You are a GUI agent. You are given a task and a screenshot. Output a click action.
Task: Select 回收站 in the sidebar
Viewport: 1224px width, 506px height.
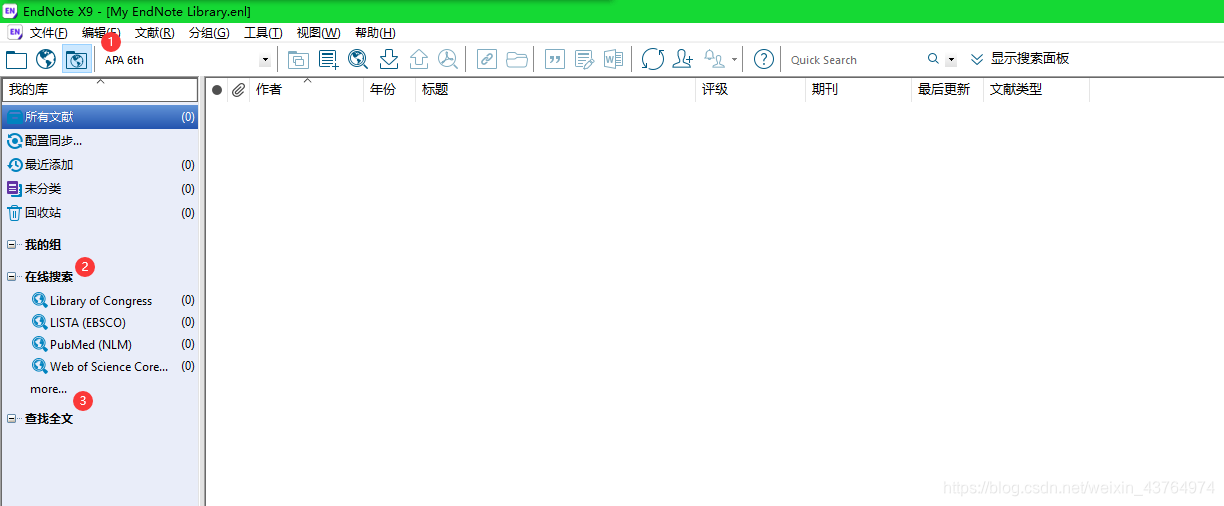tap(100, 213)
